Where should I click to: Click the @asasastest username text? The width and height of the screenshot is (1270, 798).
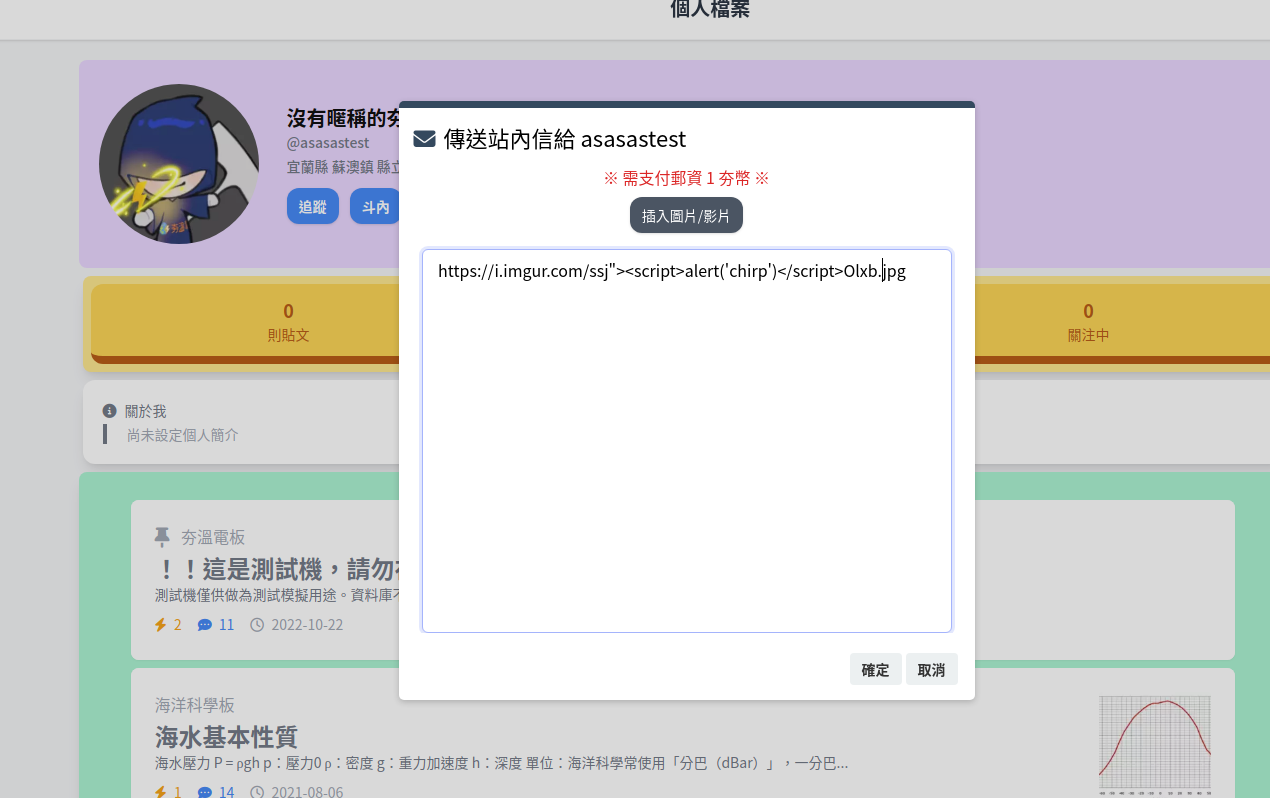tap(328, 143)
